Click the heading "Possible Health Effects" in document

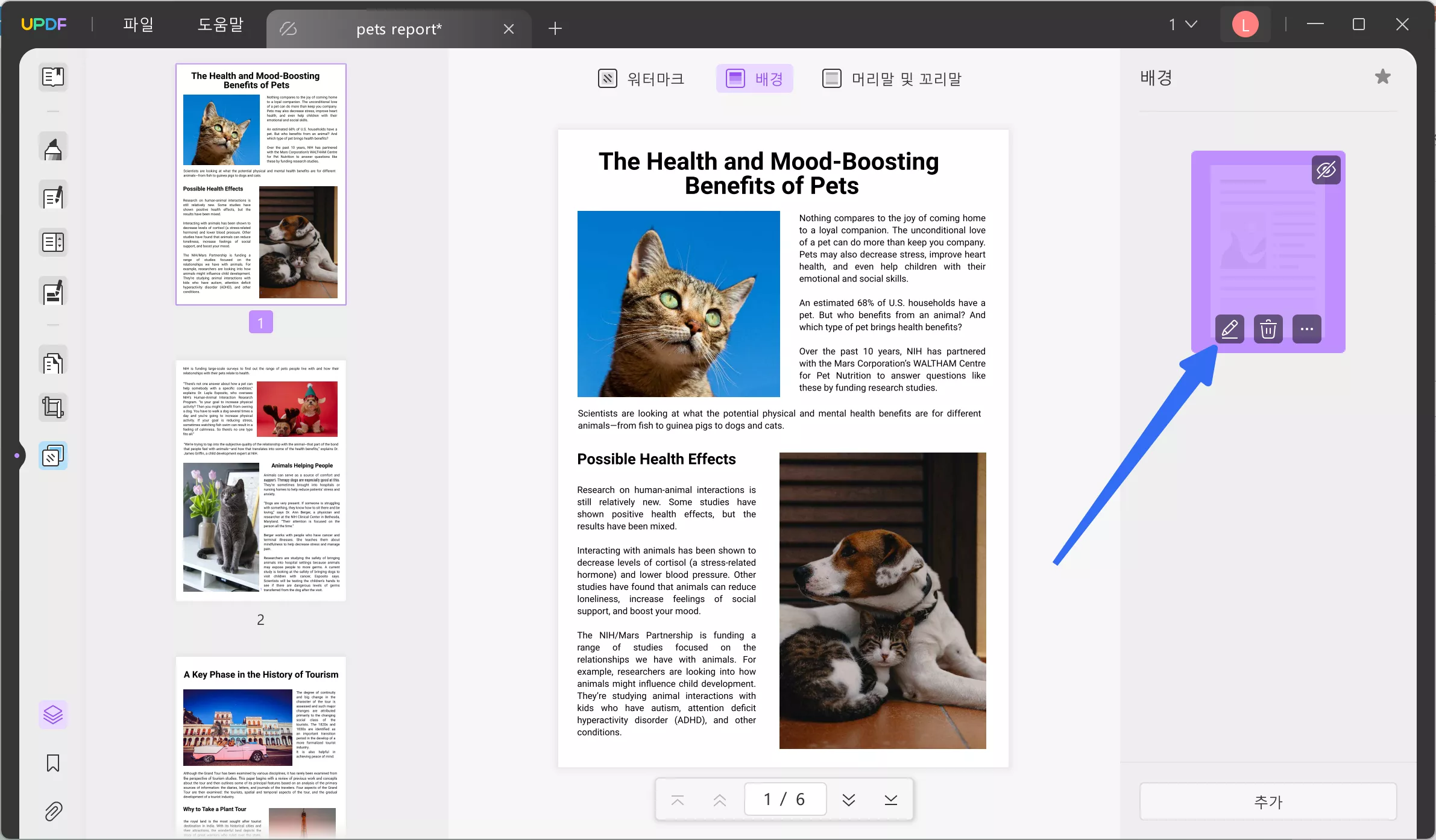(x=657, y=459)
